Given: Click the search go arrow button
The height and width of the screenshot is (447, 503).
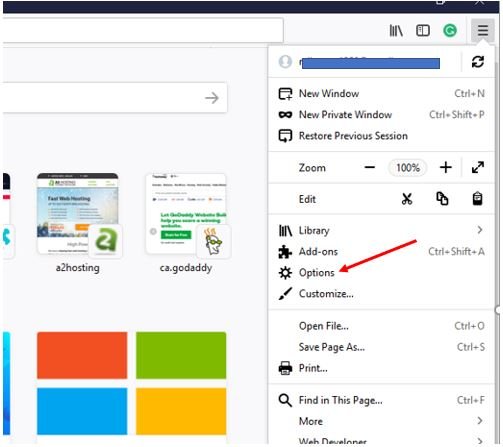Looking at the screenshot, I should pos(212,98).
